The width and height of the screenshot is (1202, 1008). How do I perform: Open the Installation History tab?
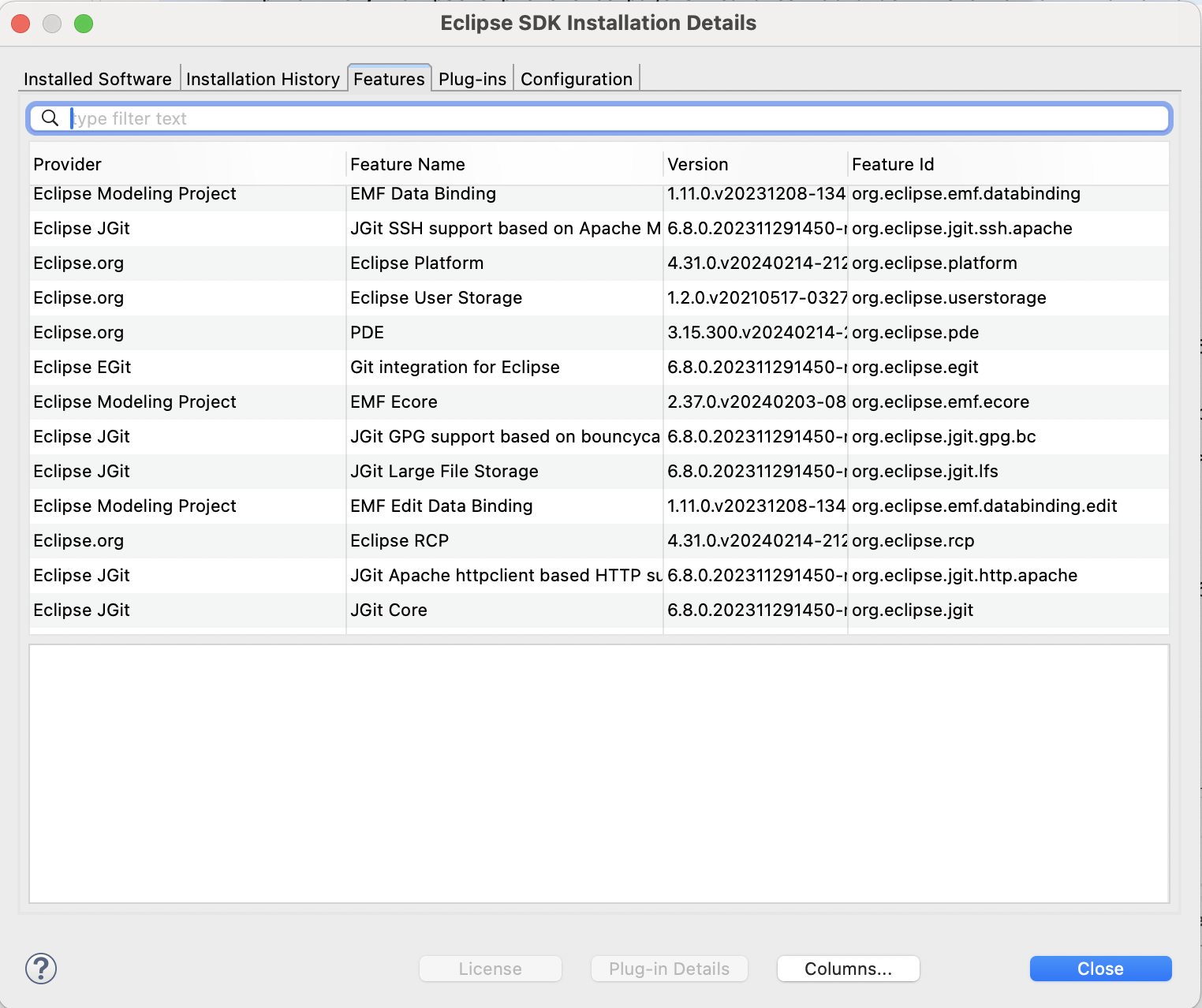point(263,79)
